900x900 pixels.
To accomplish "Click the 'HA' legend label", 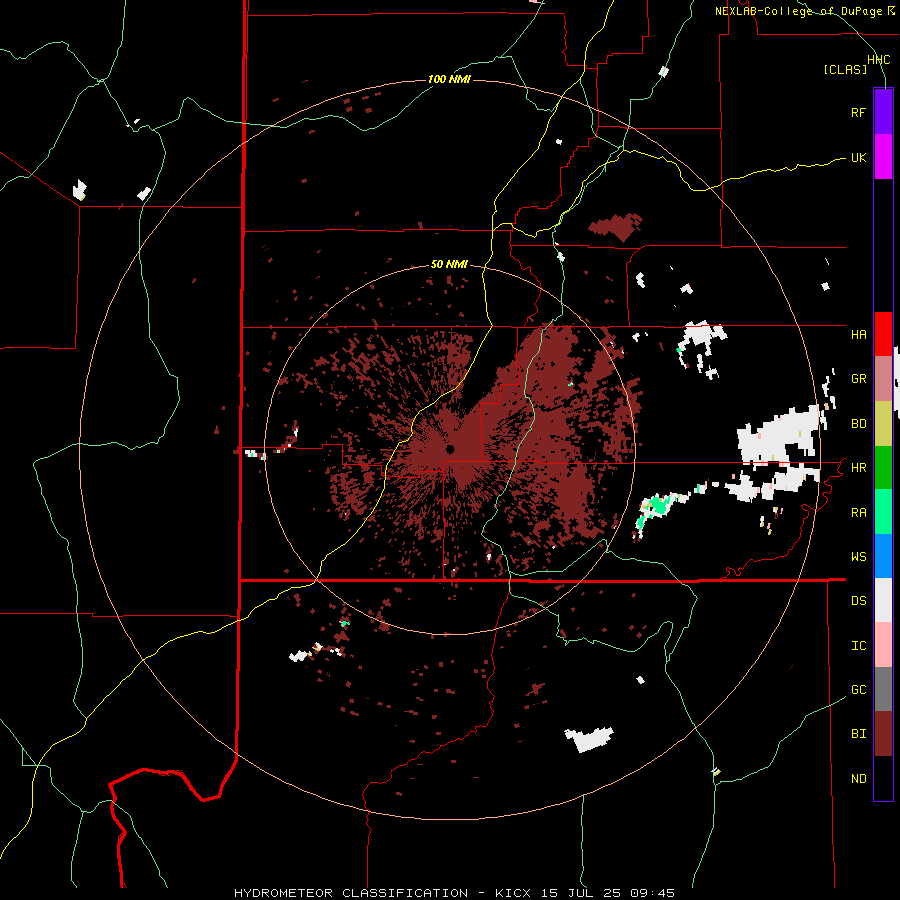I will click(858, 334).
